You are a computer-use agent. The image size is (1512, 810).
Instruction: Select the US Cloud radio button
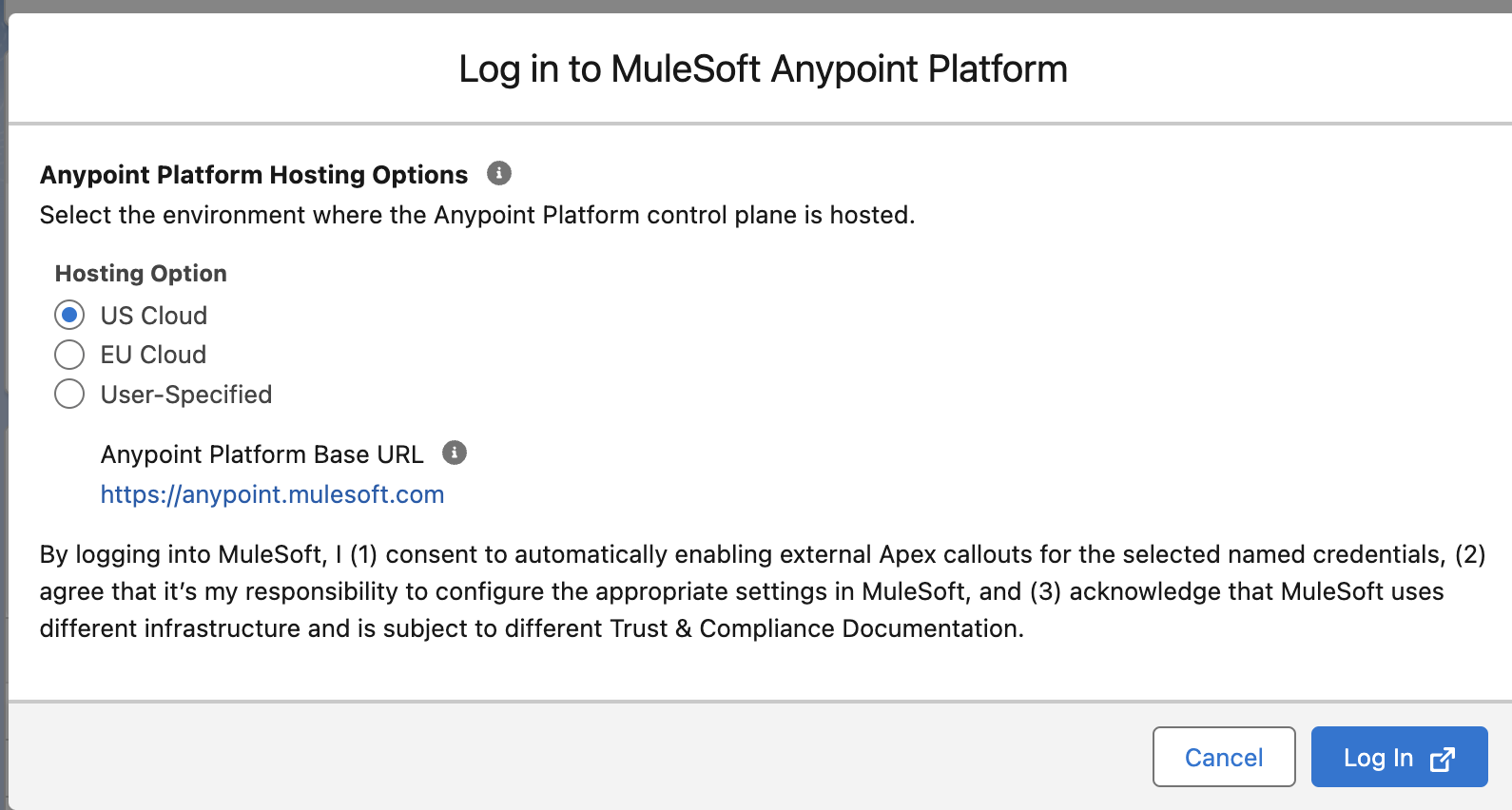(x=69, y=315)
